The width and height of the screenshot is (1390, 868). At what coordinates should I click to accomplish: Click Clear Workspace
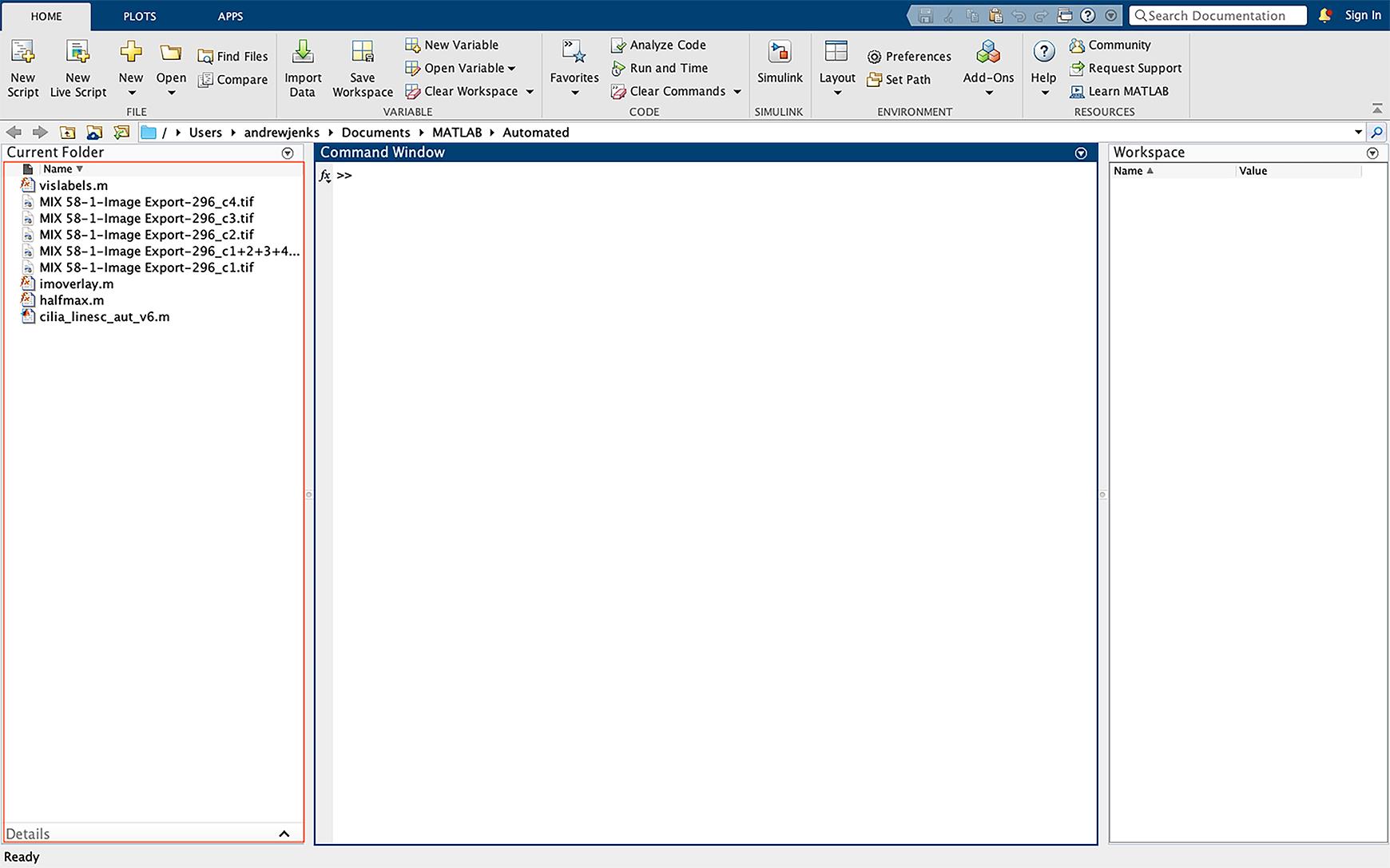(x=462, y=91)
